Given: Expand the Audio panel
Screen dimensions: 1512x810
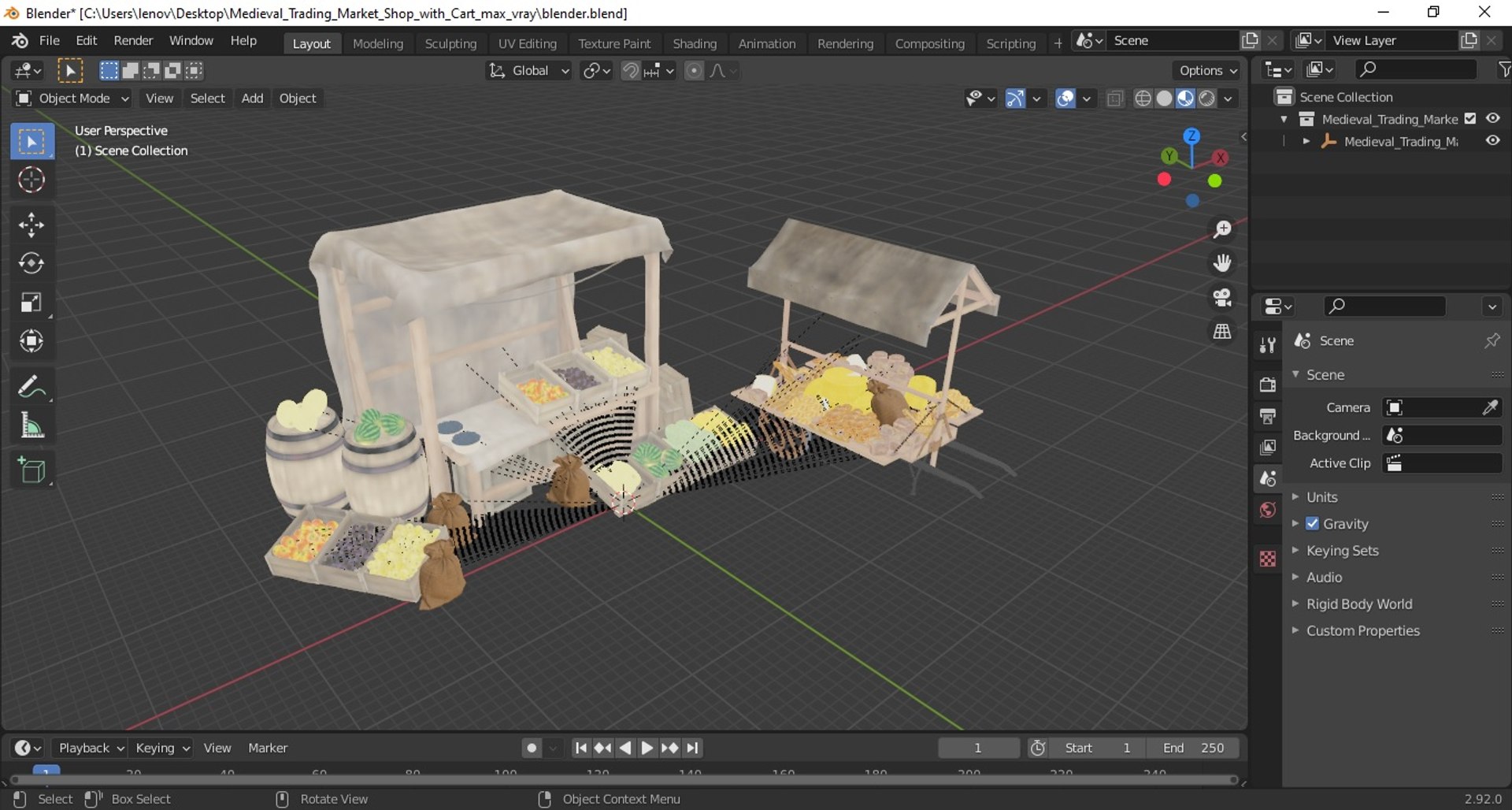Looking at the screenshot, I should point(1323,578).
